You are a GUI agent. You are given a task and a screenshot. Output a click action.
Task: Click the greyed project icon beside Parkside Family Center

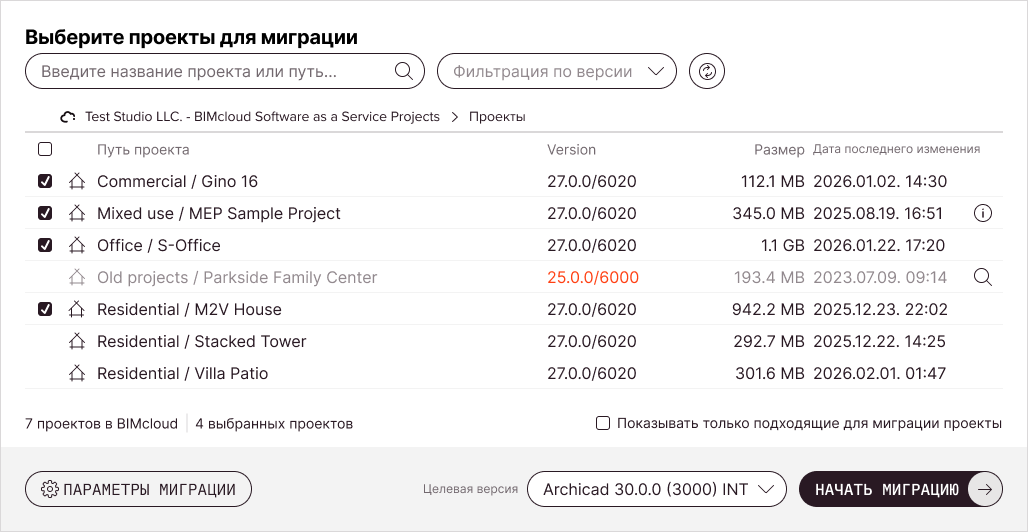tap(77, 277)
